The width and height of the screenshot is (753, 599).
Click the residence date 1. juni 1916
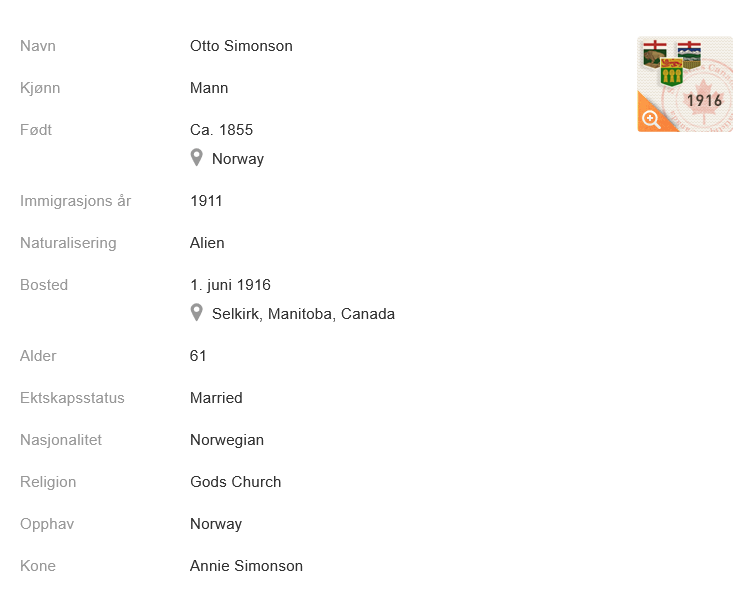click(x=230, y=285)
